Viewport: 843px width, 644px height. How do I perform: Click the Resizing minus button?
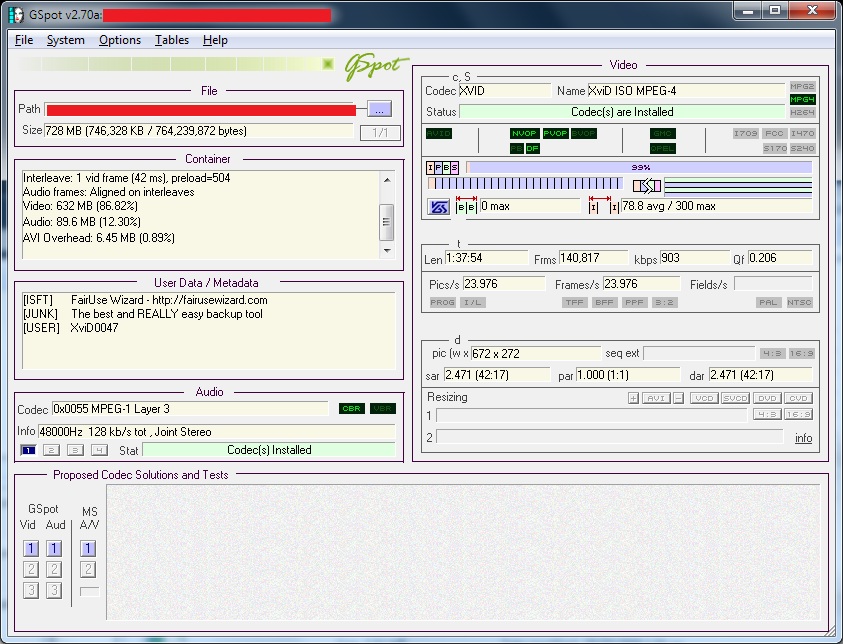678,398
